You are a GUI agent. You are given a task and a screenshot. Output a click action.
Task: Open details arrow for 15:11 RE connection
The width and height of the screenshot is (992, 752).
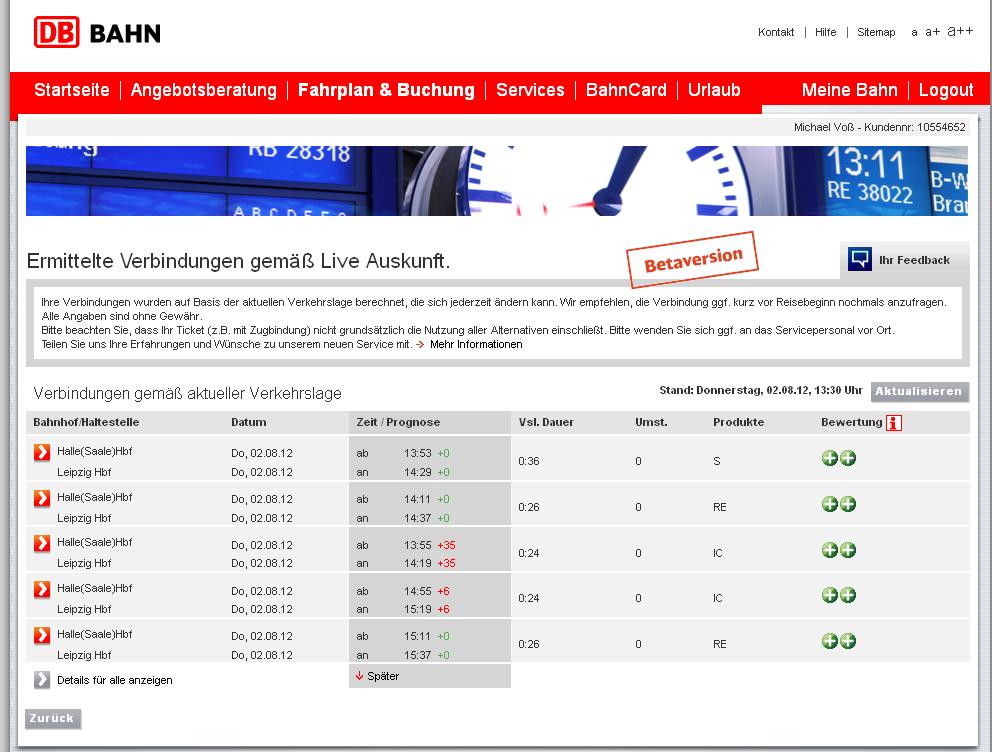click(42, 635)
